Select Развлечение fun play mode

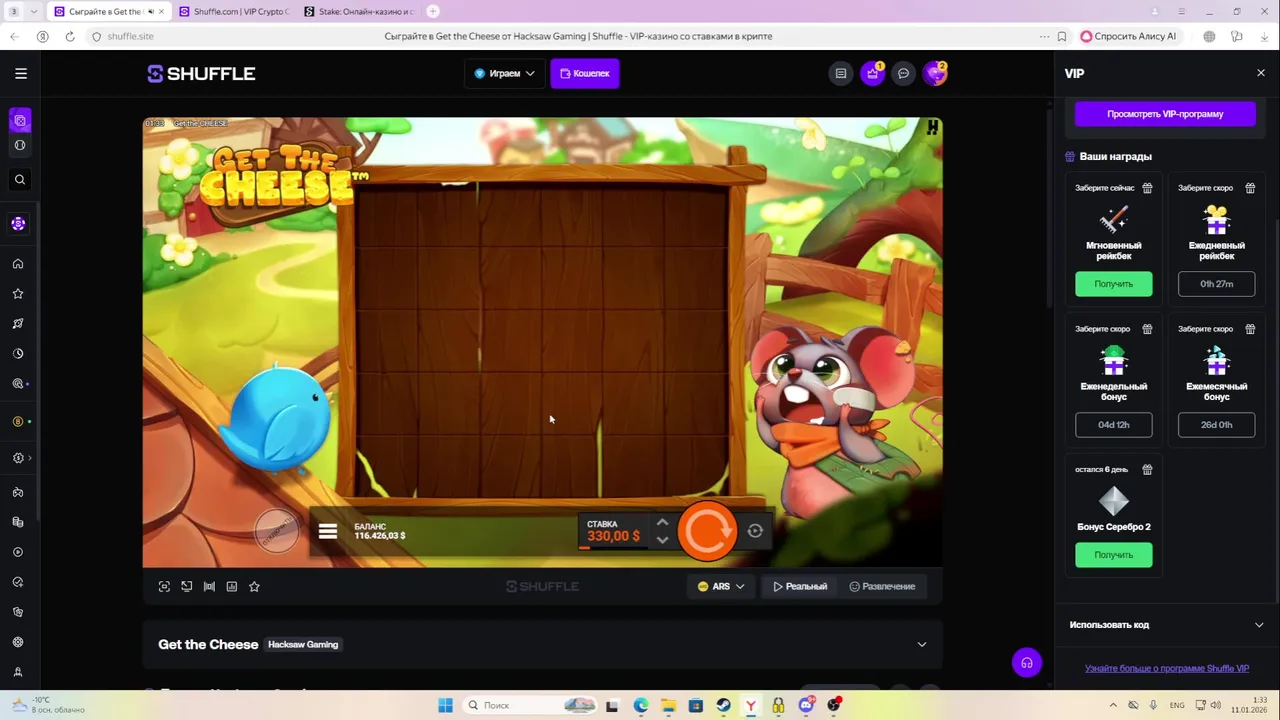882,587
